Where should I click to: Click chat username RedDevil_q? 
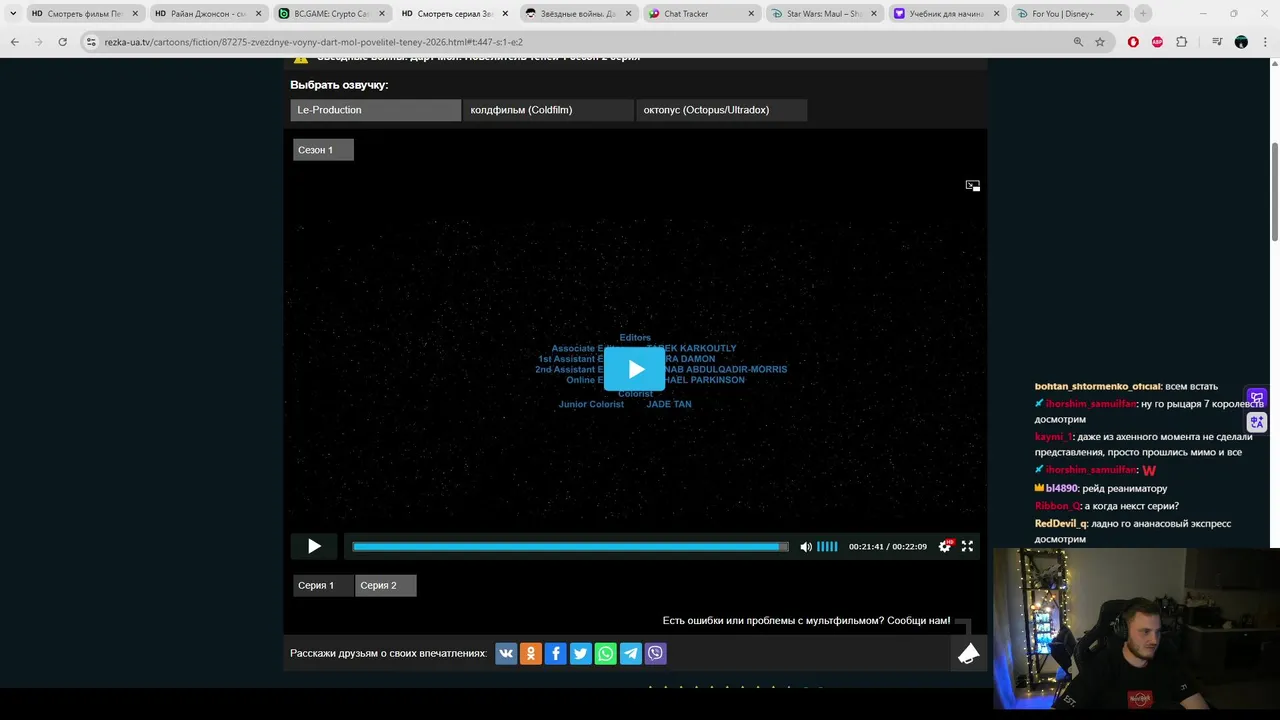pos(1060,524)
